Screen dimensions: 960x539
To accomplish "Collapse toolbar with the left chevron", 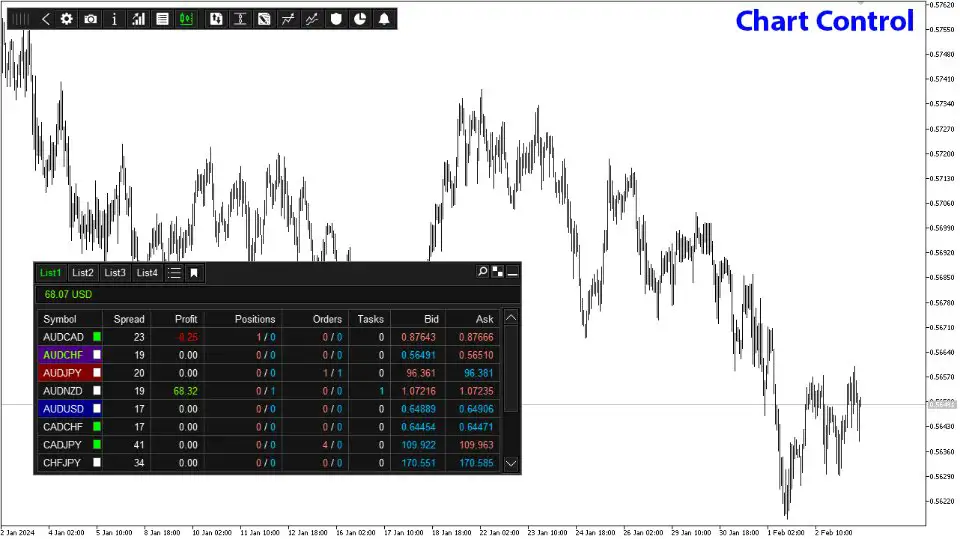I will click(x=46, y=19).
